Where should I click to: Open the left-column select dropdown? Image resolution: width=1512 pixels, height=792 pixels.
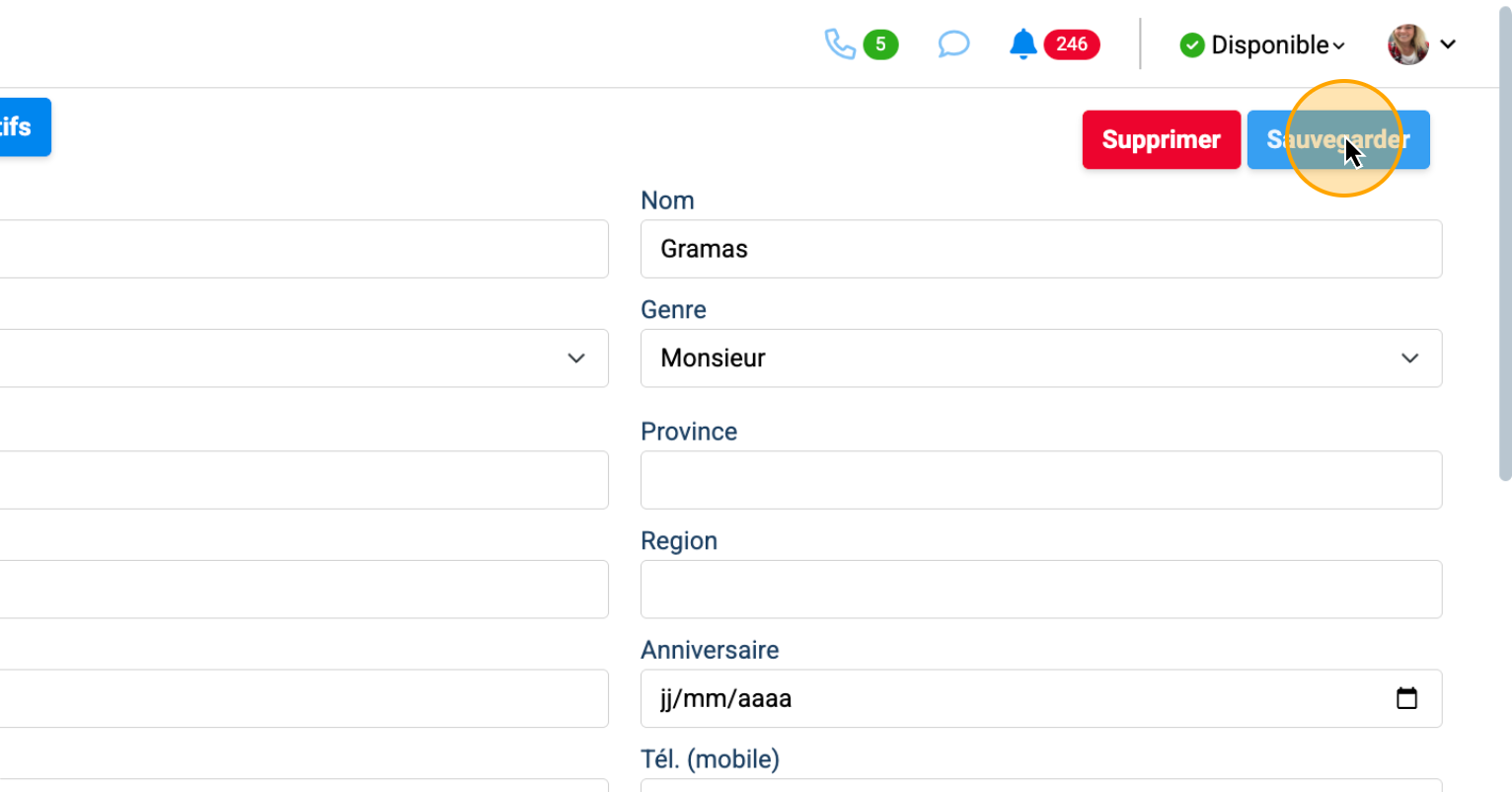coord(296,358)
